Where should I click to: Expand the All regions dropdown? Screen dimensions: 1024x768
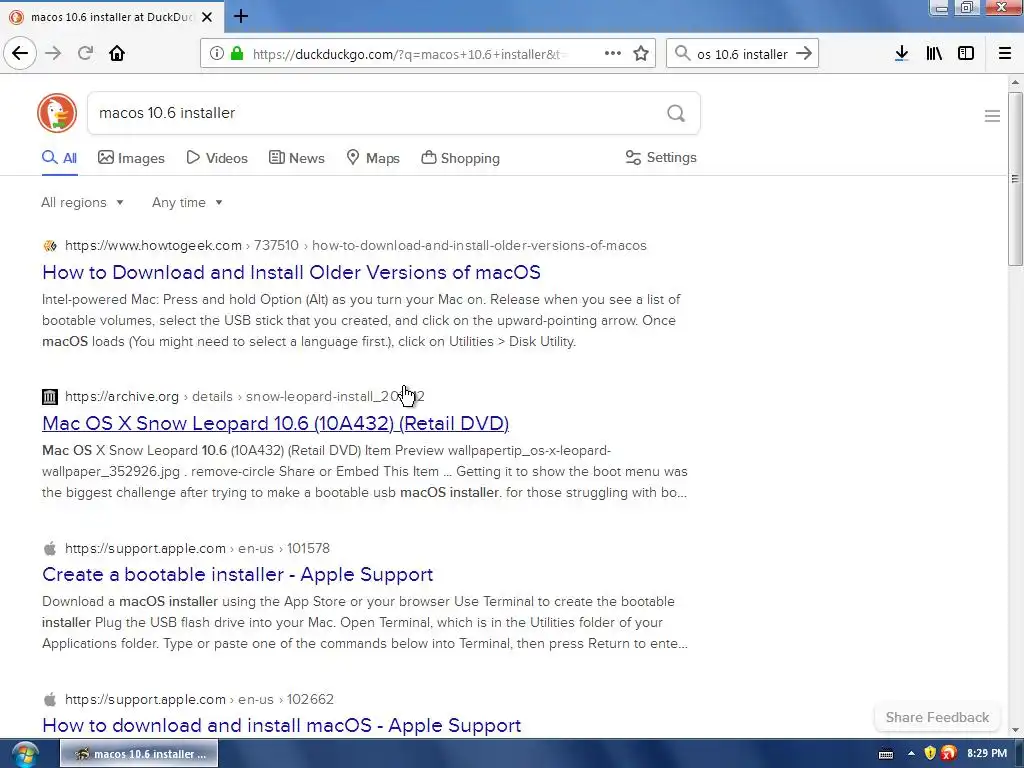(82, 202)
